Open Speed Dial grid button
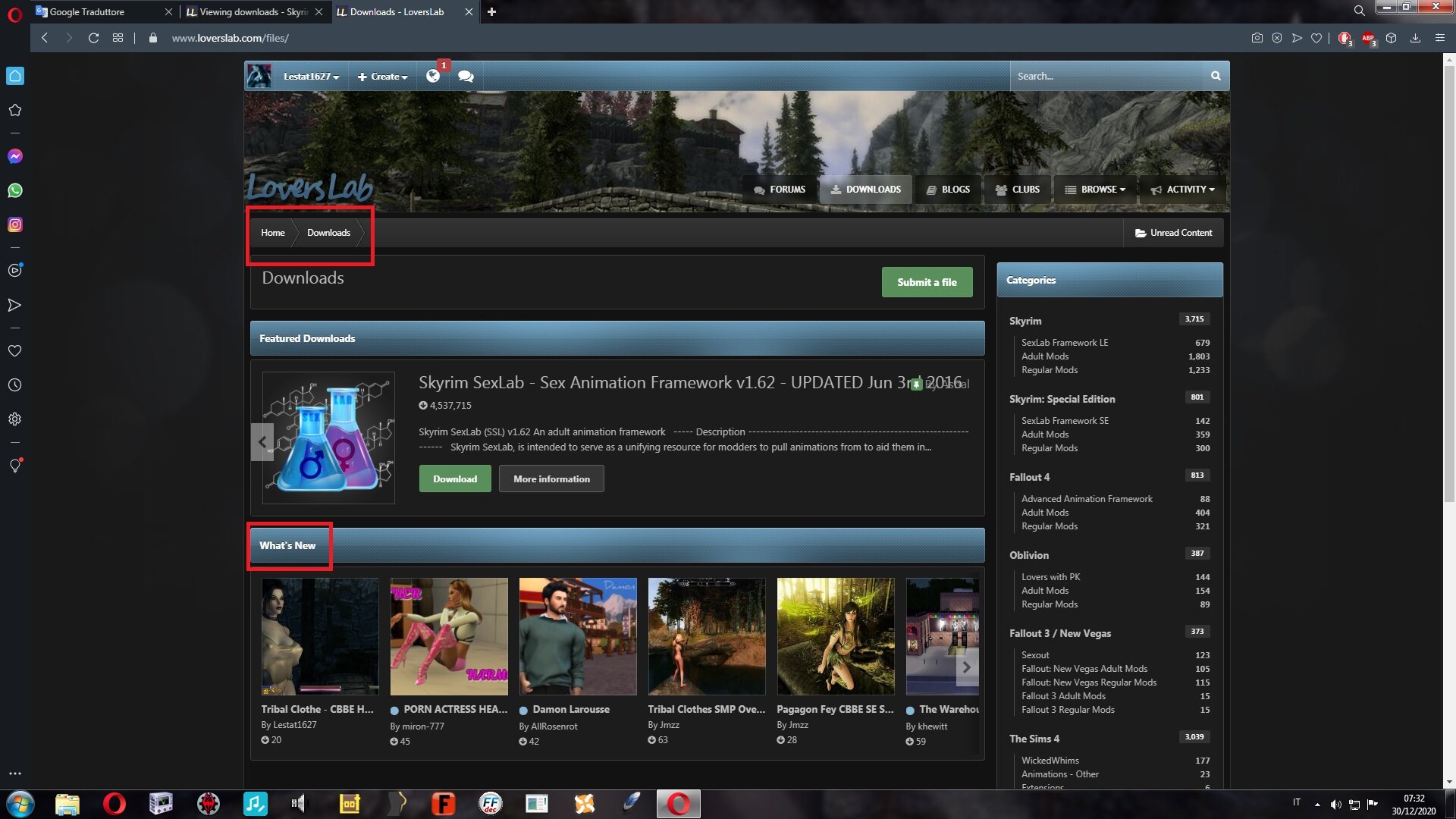This screenshot has width=1456, height=819. tap(118, 38)
